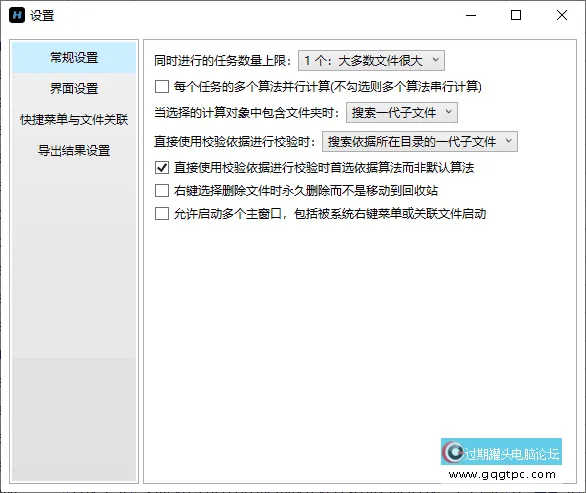Select 导出结果设置 tab
This screenshot has width=586, height=493.
pos(74,151)
